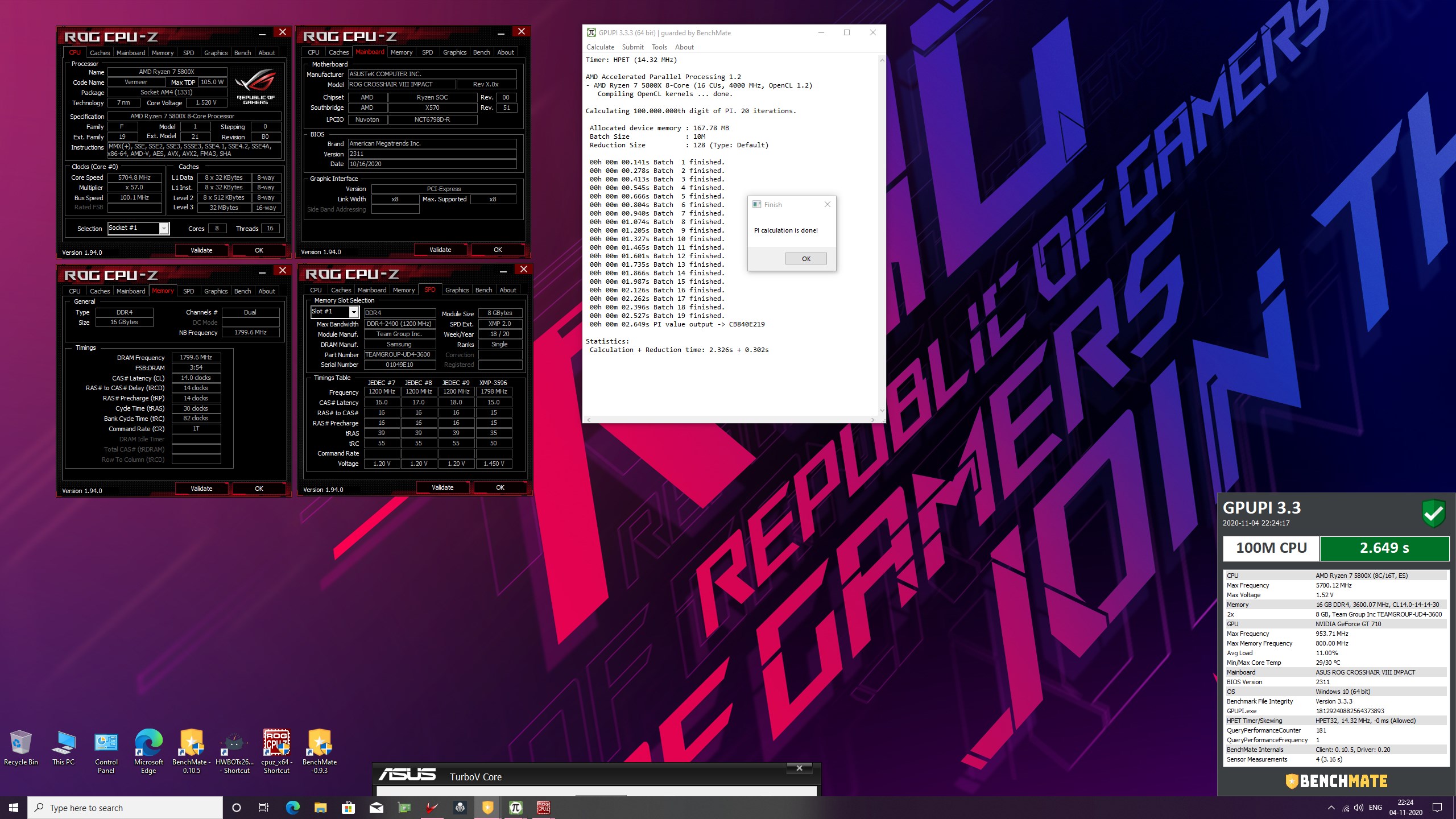The image size is (1456, 819).
Task: Switch to the Memory tab in the CPU-Z Mainboard window
Action: pyautogui.click(x=402, y=52)
